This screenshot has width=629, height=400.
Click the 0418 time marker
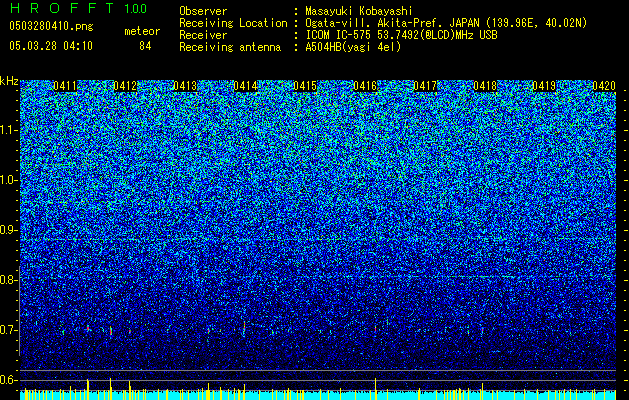point(485,86)
